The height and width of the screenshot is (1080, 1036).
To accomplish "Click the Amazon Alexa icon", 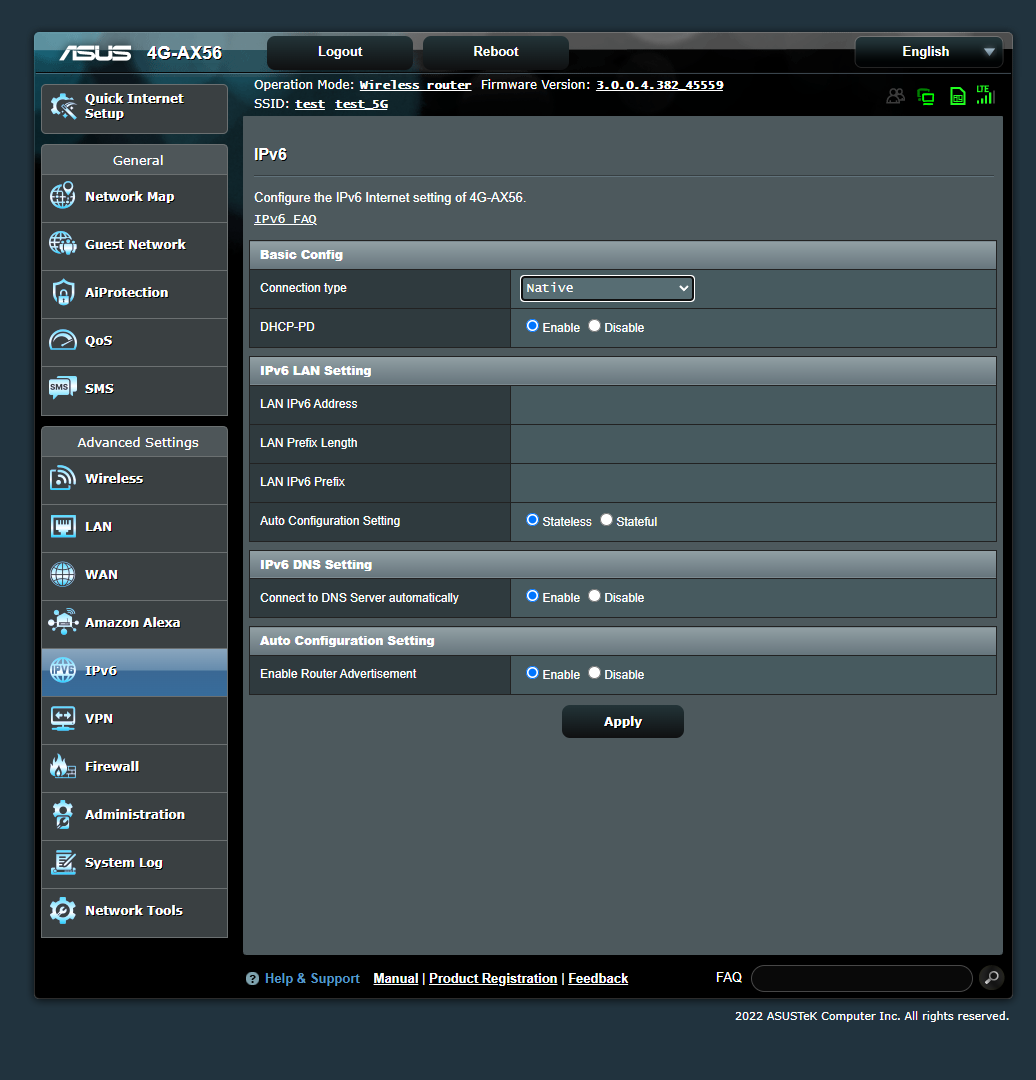I will [x=63, y=622].
